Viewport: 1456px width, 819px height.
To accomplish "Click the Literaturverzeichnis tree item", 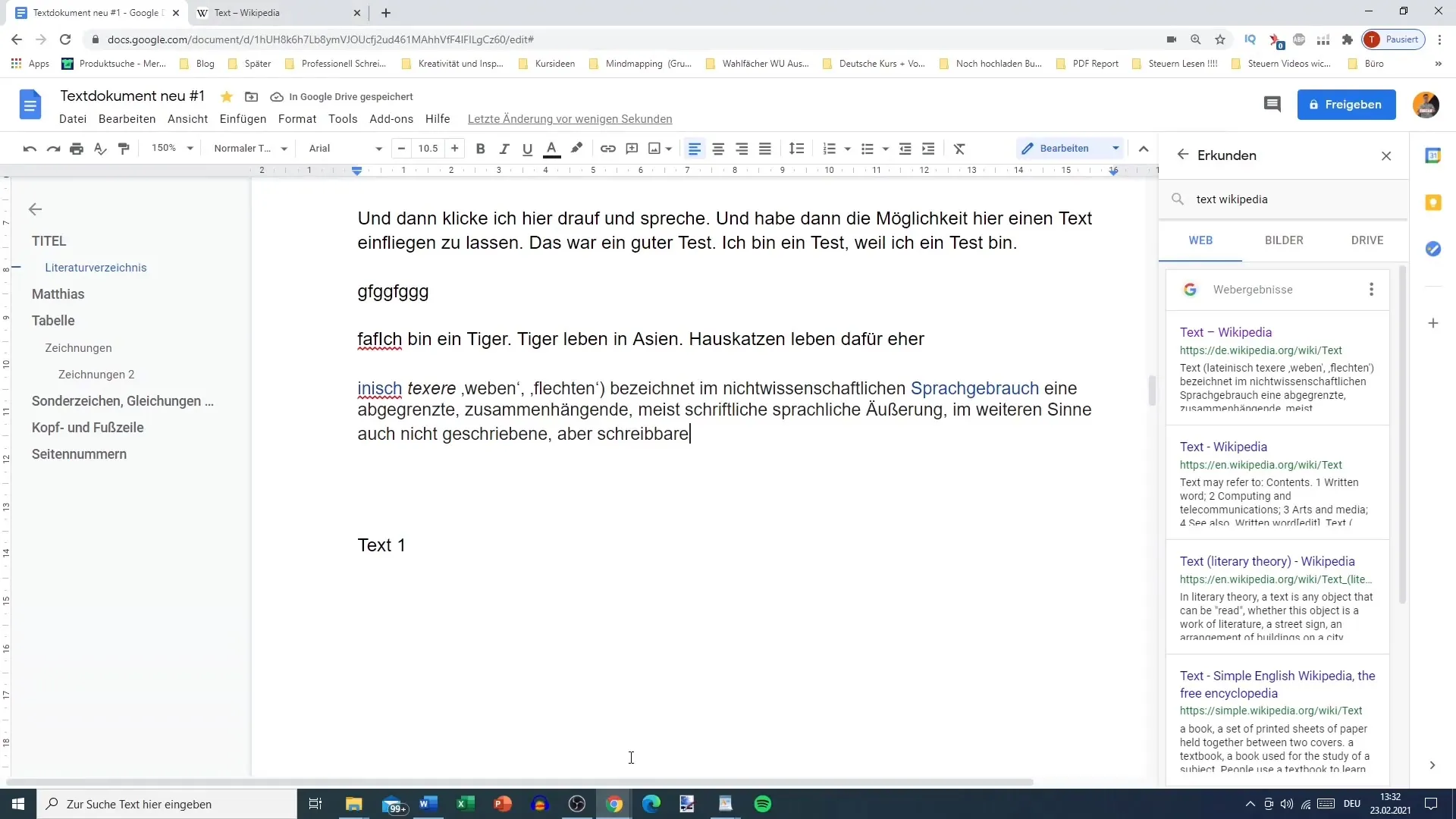I will (96, 267).
